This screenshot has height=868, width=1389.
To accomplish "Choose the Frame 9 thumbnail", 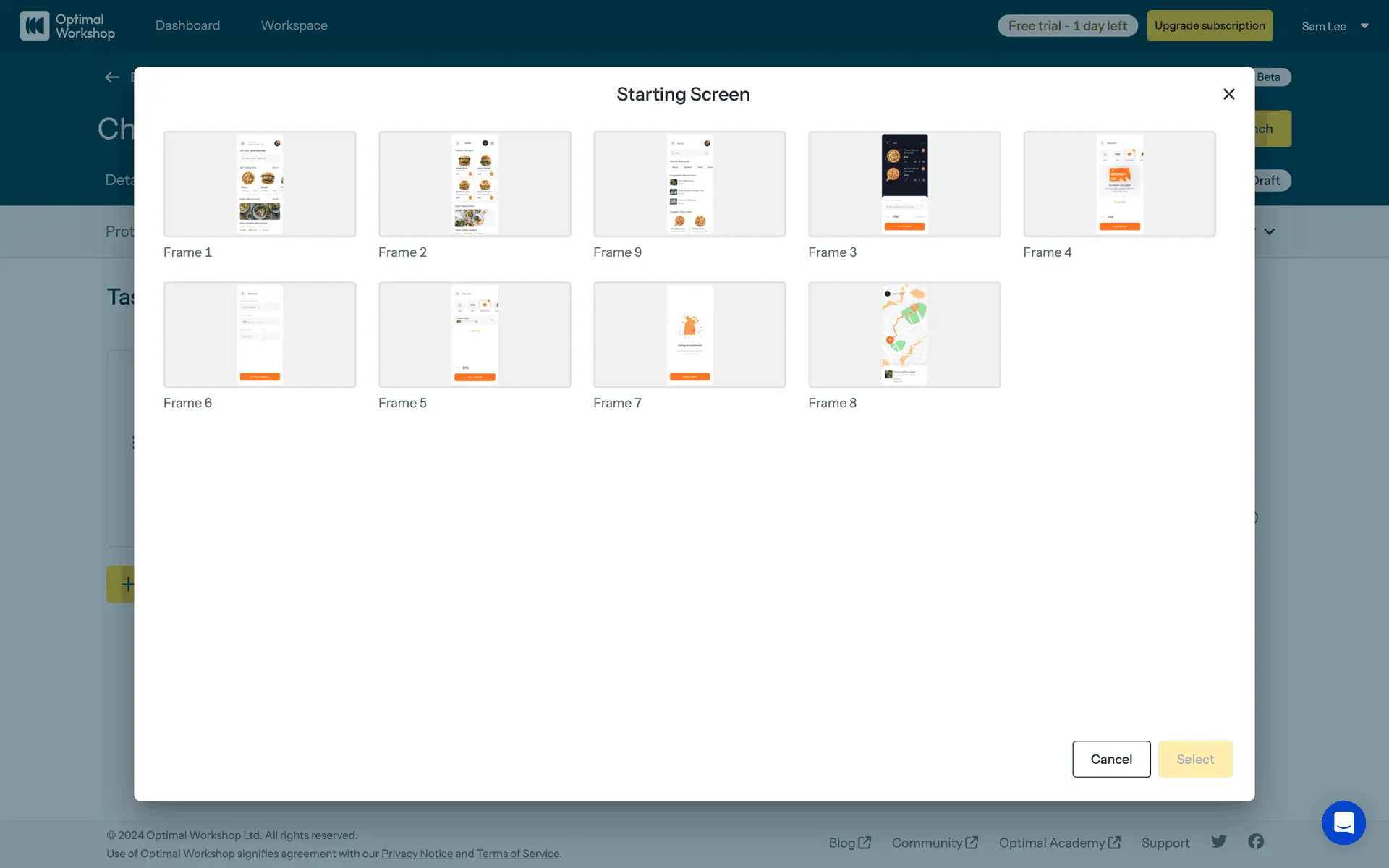I will tap(689, 184).
